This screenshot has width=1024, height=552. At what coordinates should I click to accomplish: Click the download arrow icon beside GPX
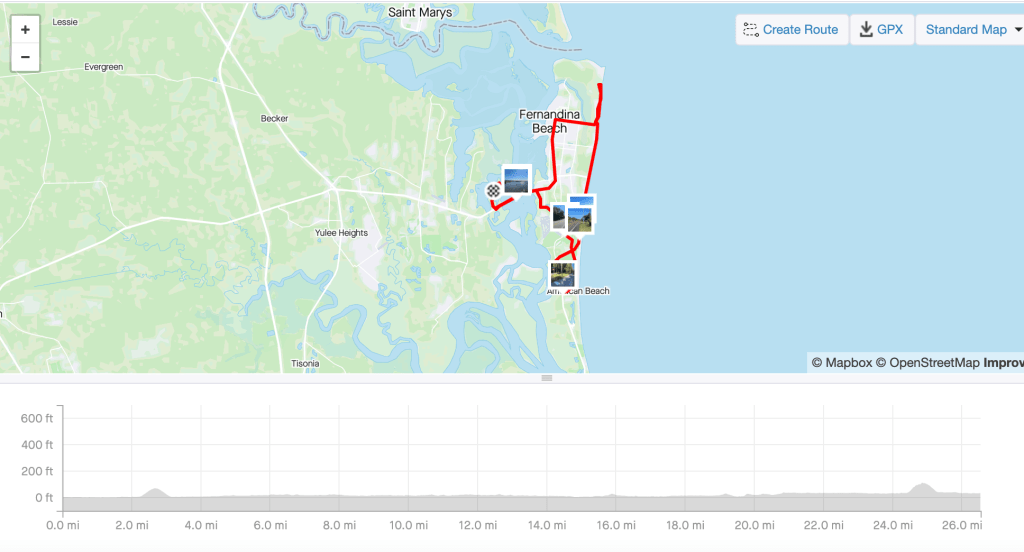(x=866, y=29)
